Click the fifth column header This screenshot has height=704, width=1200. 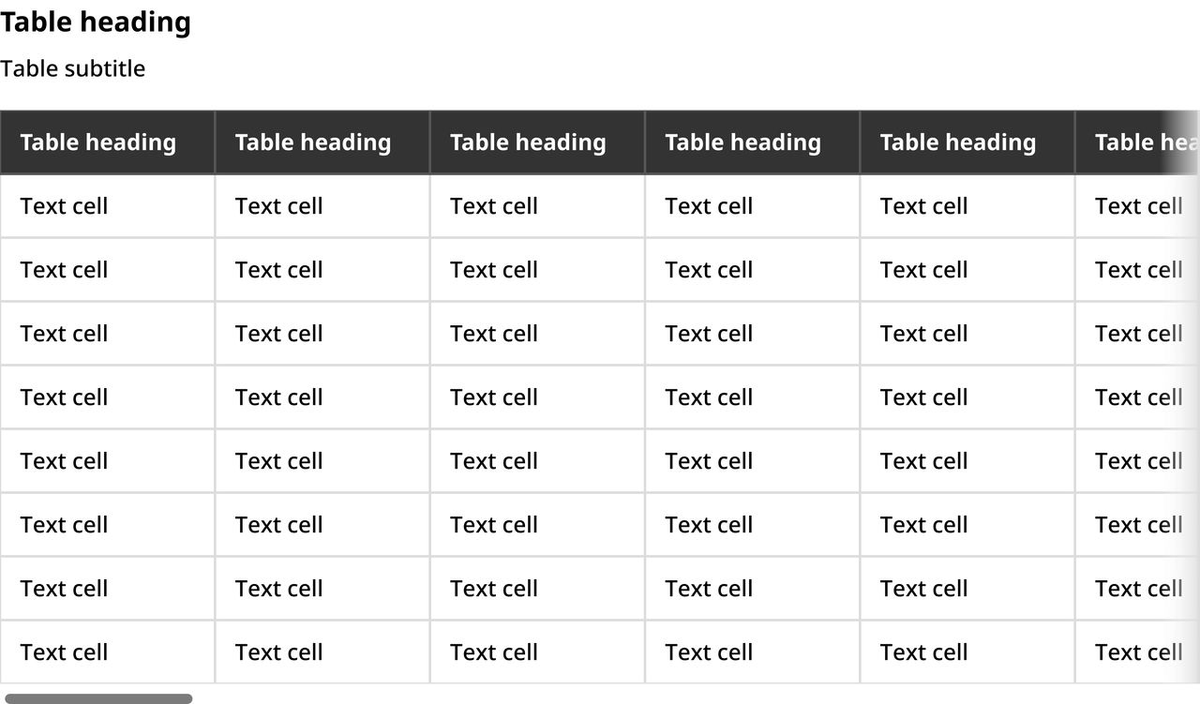pos(957,142)
